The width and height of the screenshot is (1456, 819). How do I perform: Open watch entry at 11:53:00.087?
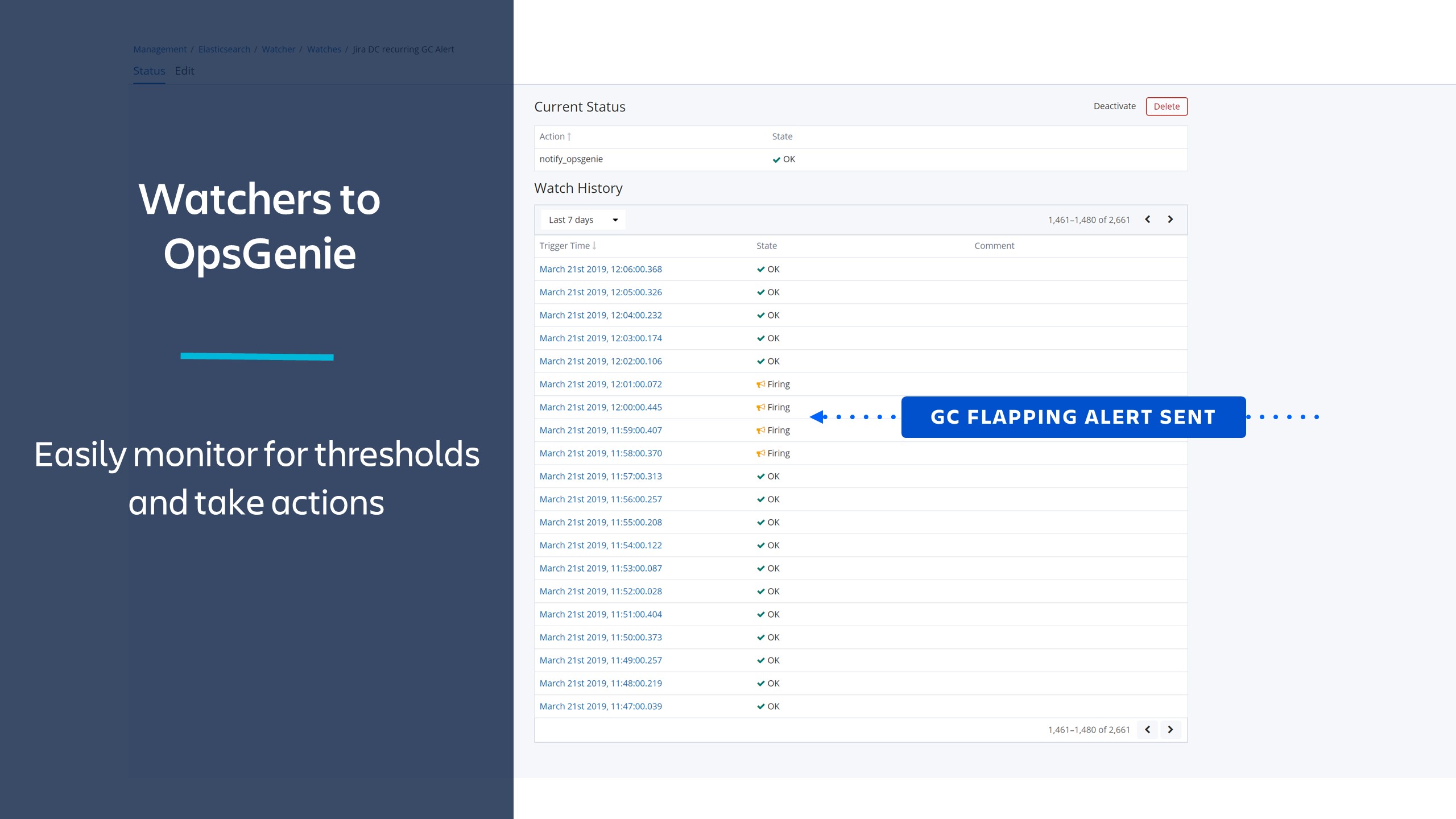click(601, 569)
